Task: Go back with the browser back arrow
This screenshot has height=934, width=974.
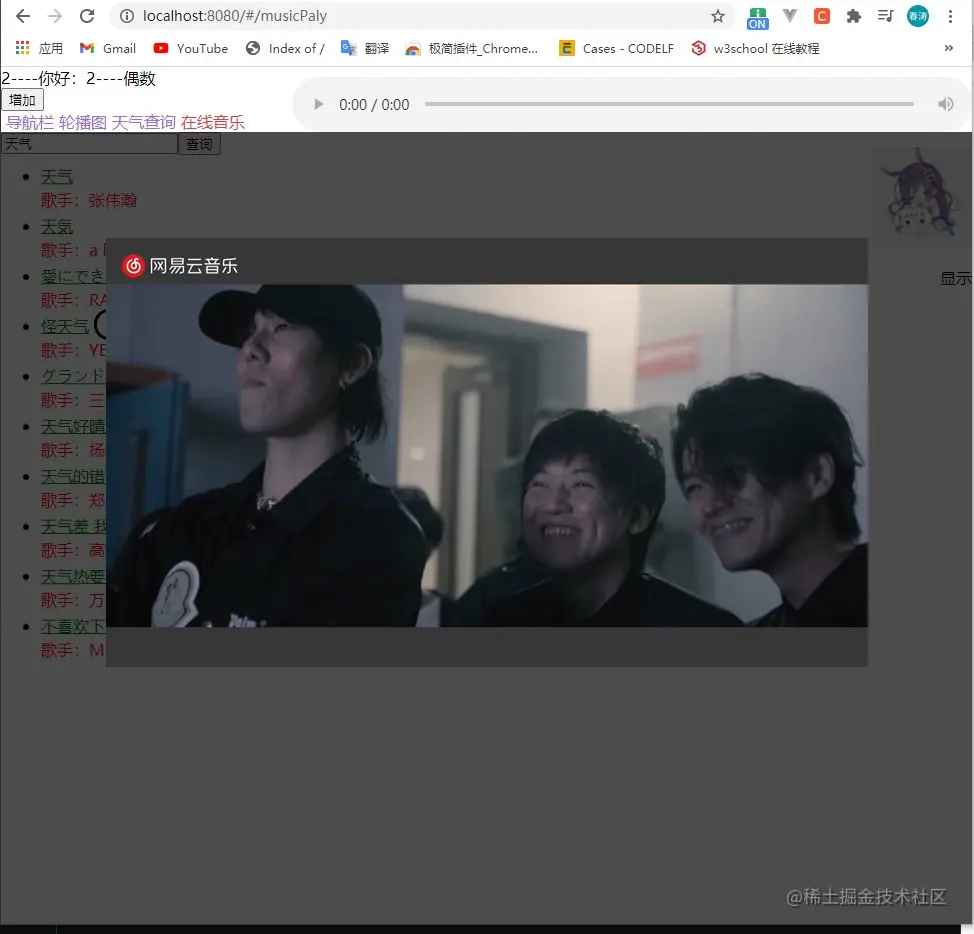Action: tap(22, 16)
